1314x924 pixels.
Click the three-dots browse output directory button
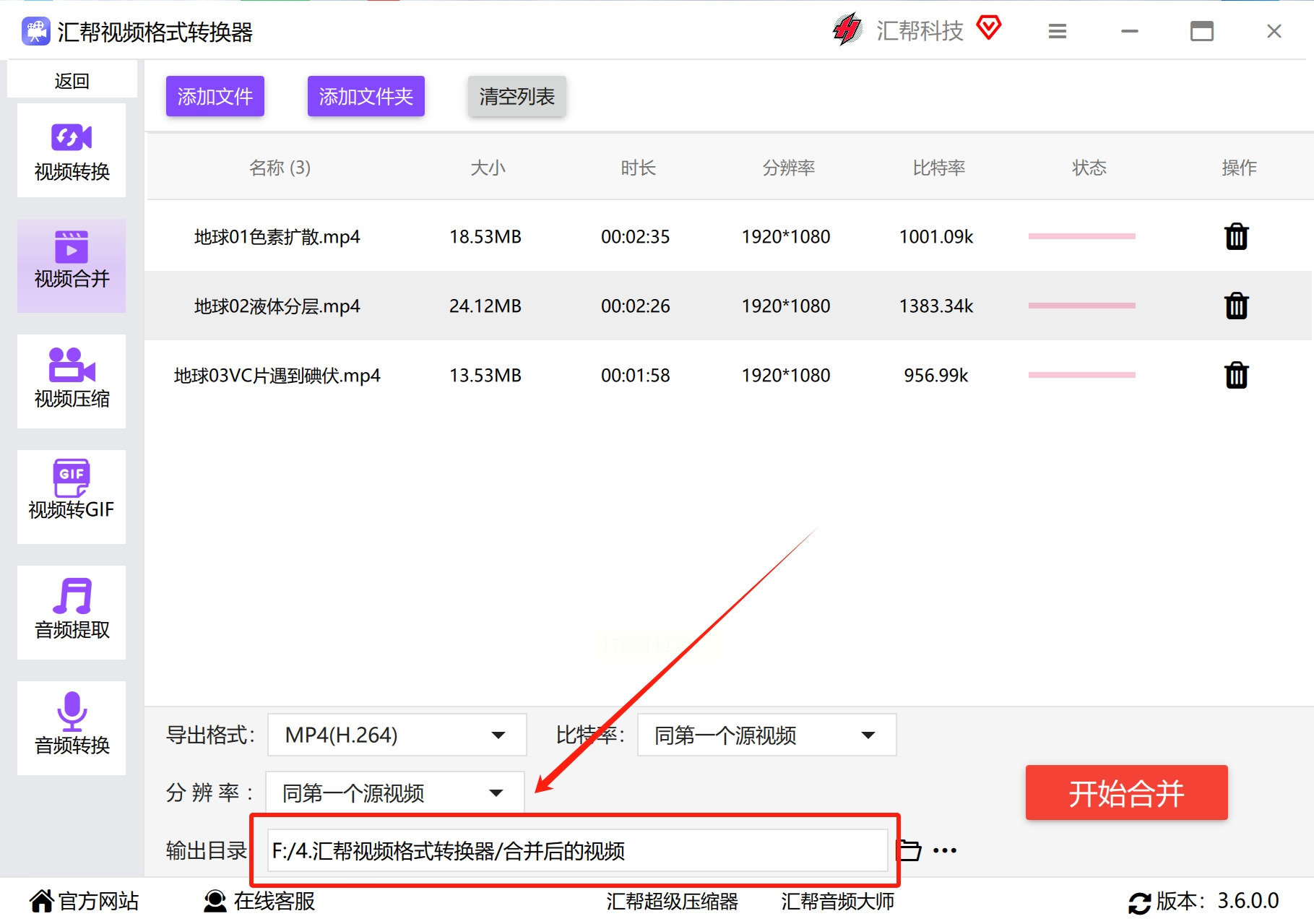click(x=944, y=850)
